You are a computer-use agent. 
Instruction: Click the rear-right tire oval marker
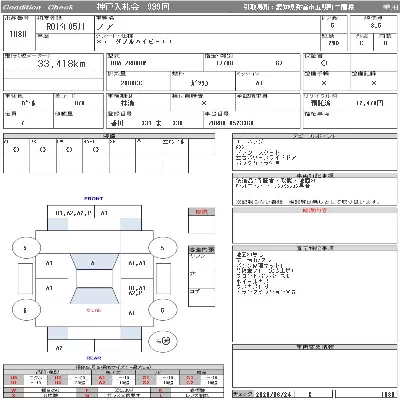162,310
